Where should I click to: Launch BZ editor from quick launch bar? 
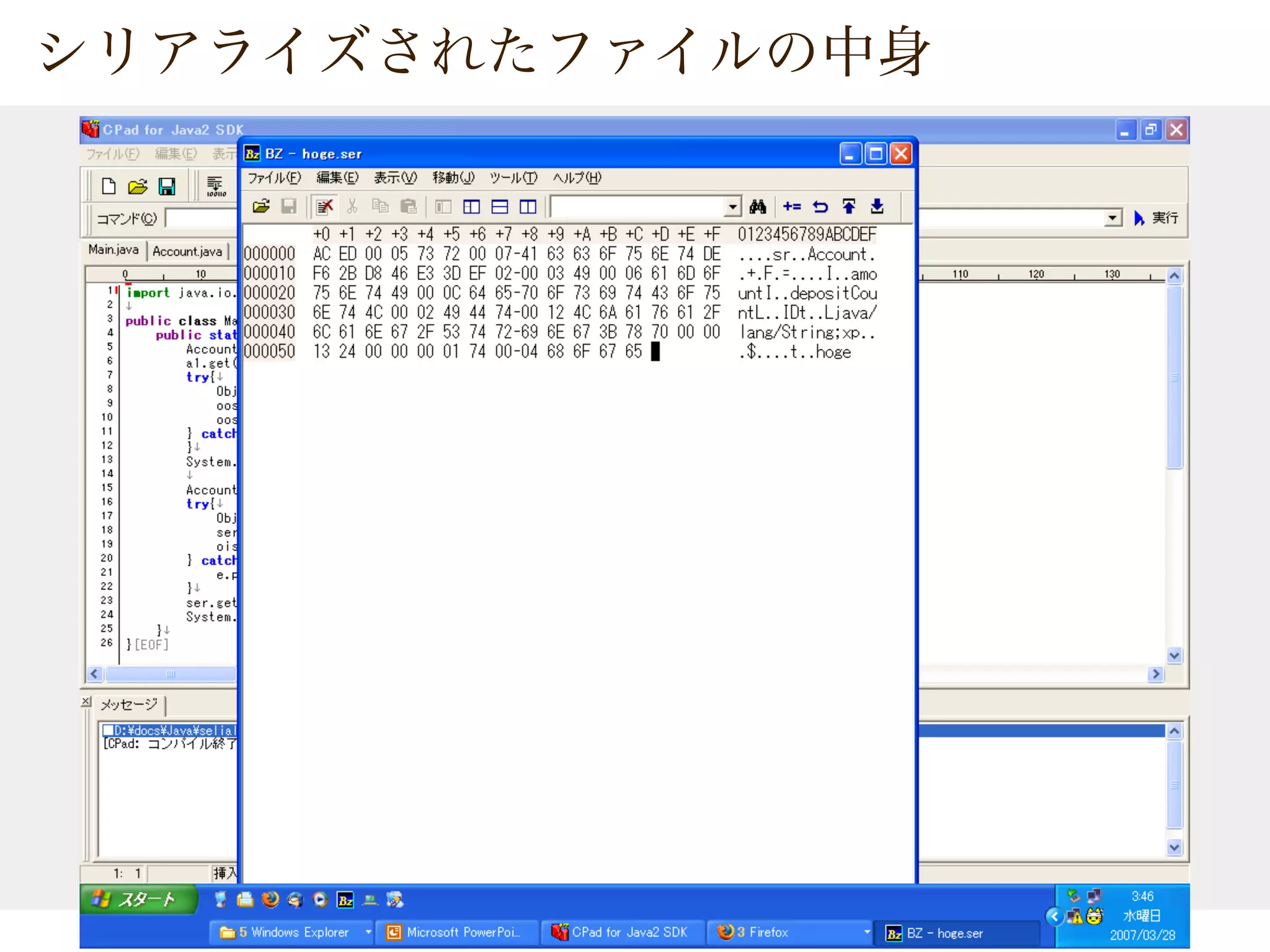[345, 900]
